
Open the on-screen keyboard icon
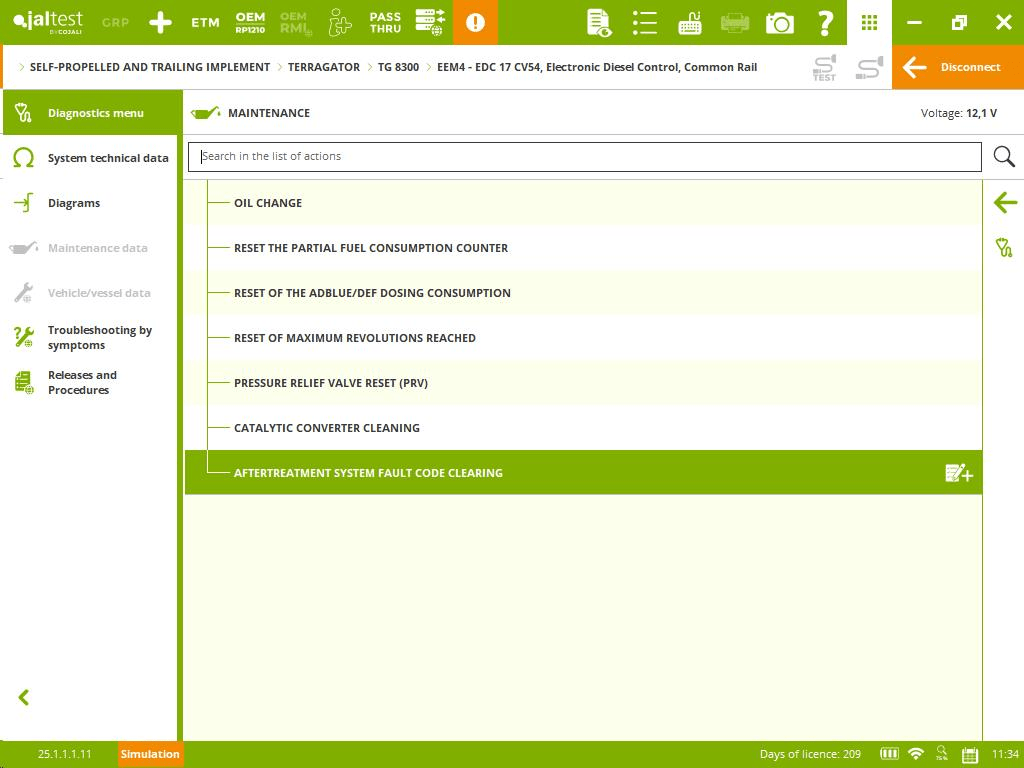click(690, 22)
